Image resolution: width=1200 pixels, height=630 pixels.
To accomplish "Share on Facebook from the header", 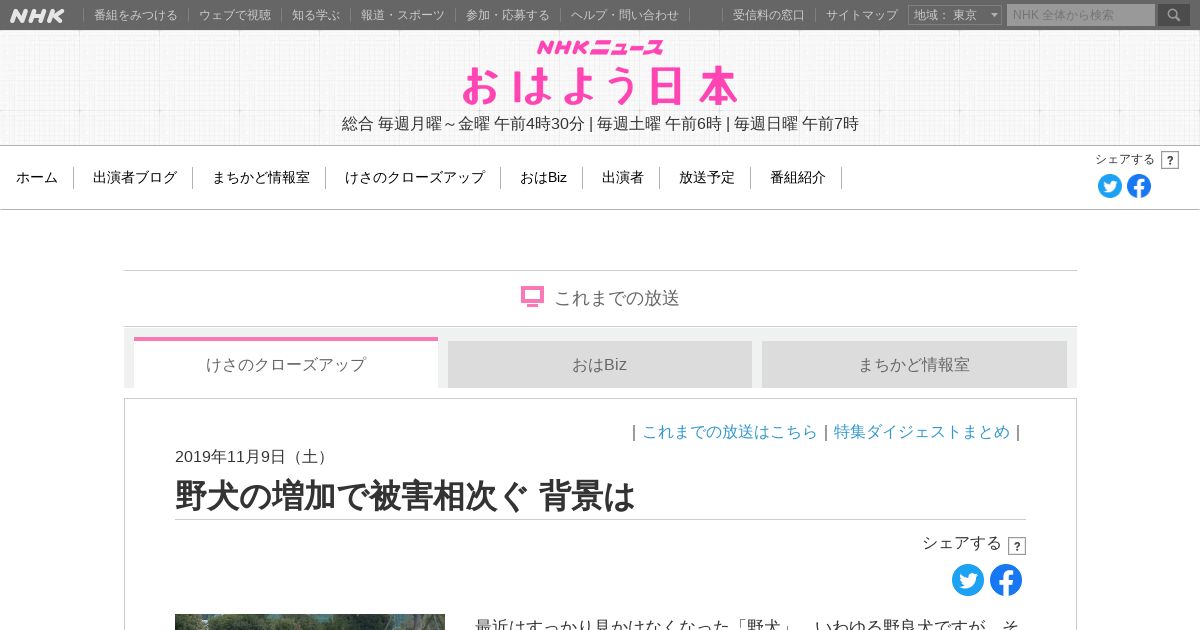I will (x=1139, y=186).
